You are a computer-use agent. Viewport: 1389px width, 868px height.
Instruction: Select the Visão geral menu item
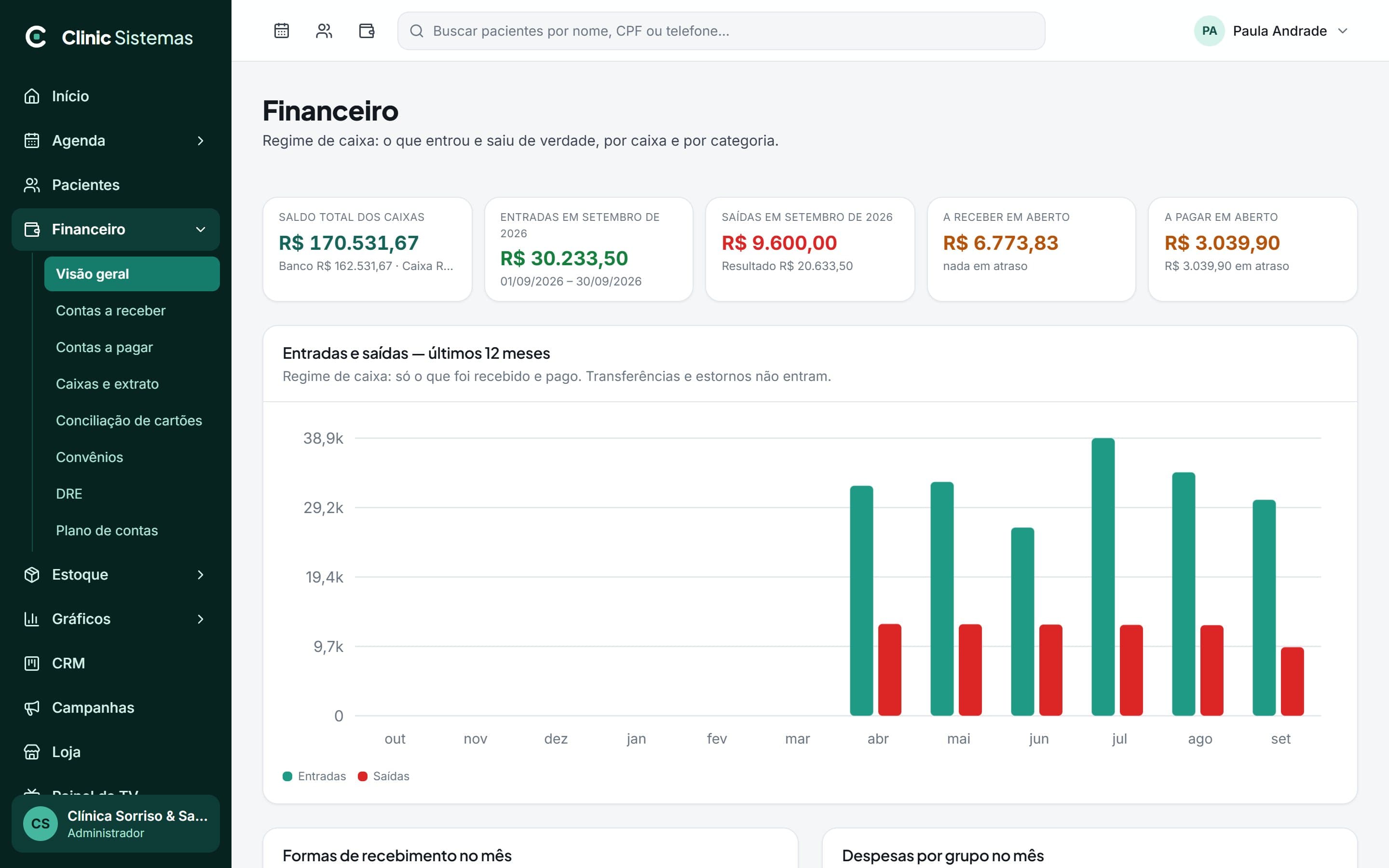[x=132, y=274]
